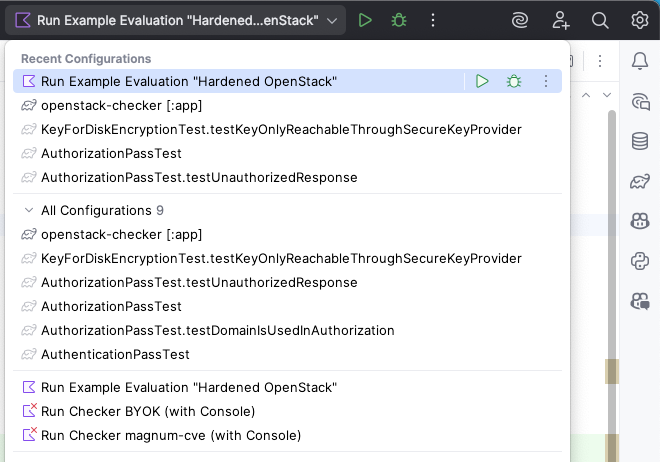Open the AI chat tool window in sidebar

(x=640, y=101)
